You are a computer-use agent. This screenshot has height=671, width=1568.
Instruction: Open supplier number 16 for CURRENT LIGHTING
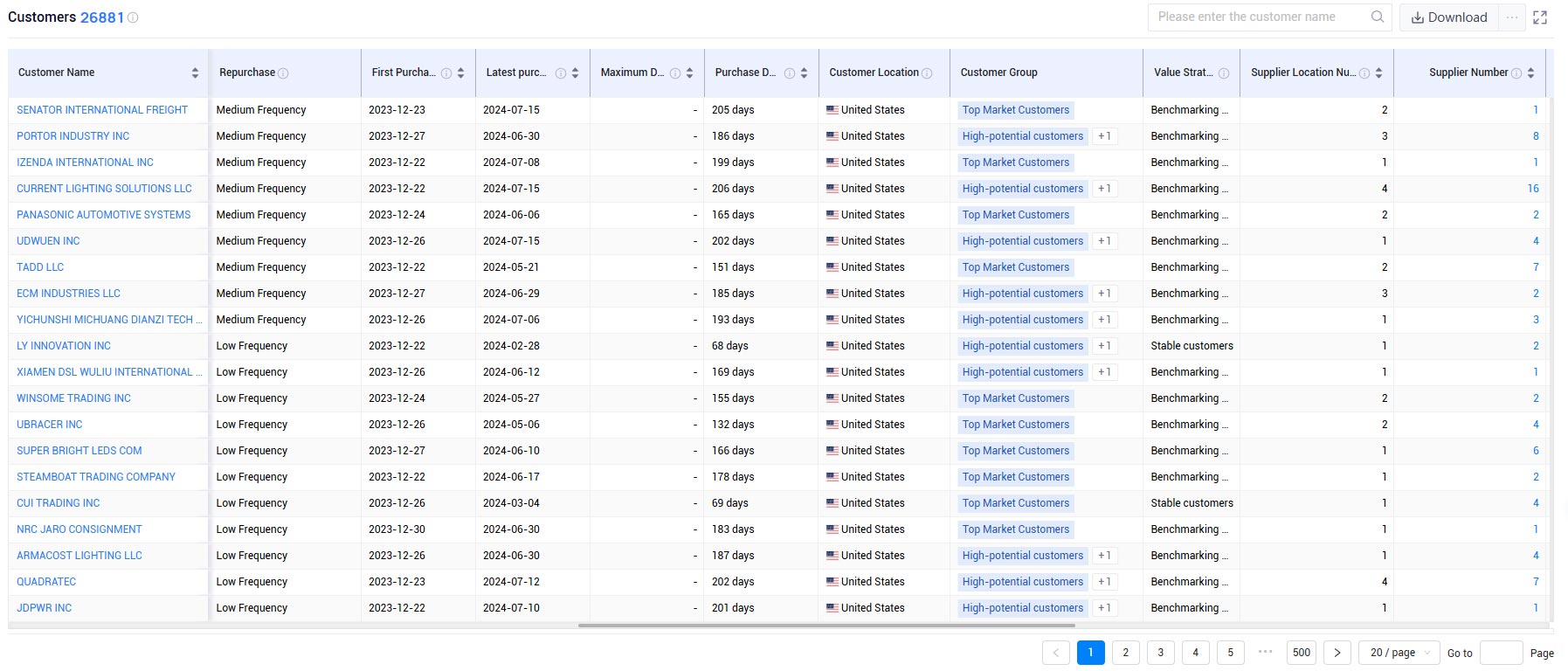tap(1533, 189)
